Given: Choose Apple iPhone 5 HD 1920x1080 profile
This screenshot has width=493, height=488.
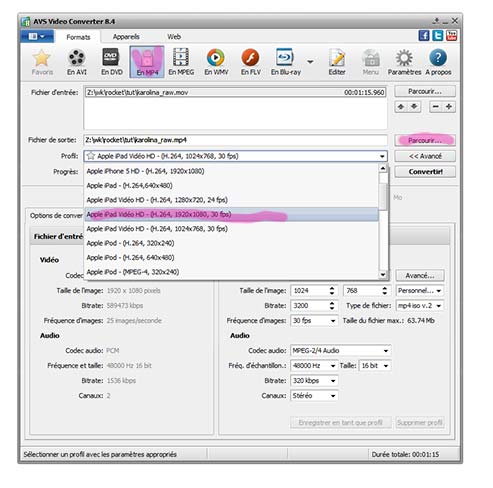Looking at the screenshot, I should click(231, 171).
